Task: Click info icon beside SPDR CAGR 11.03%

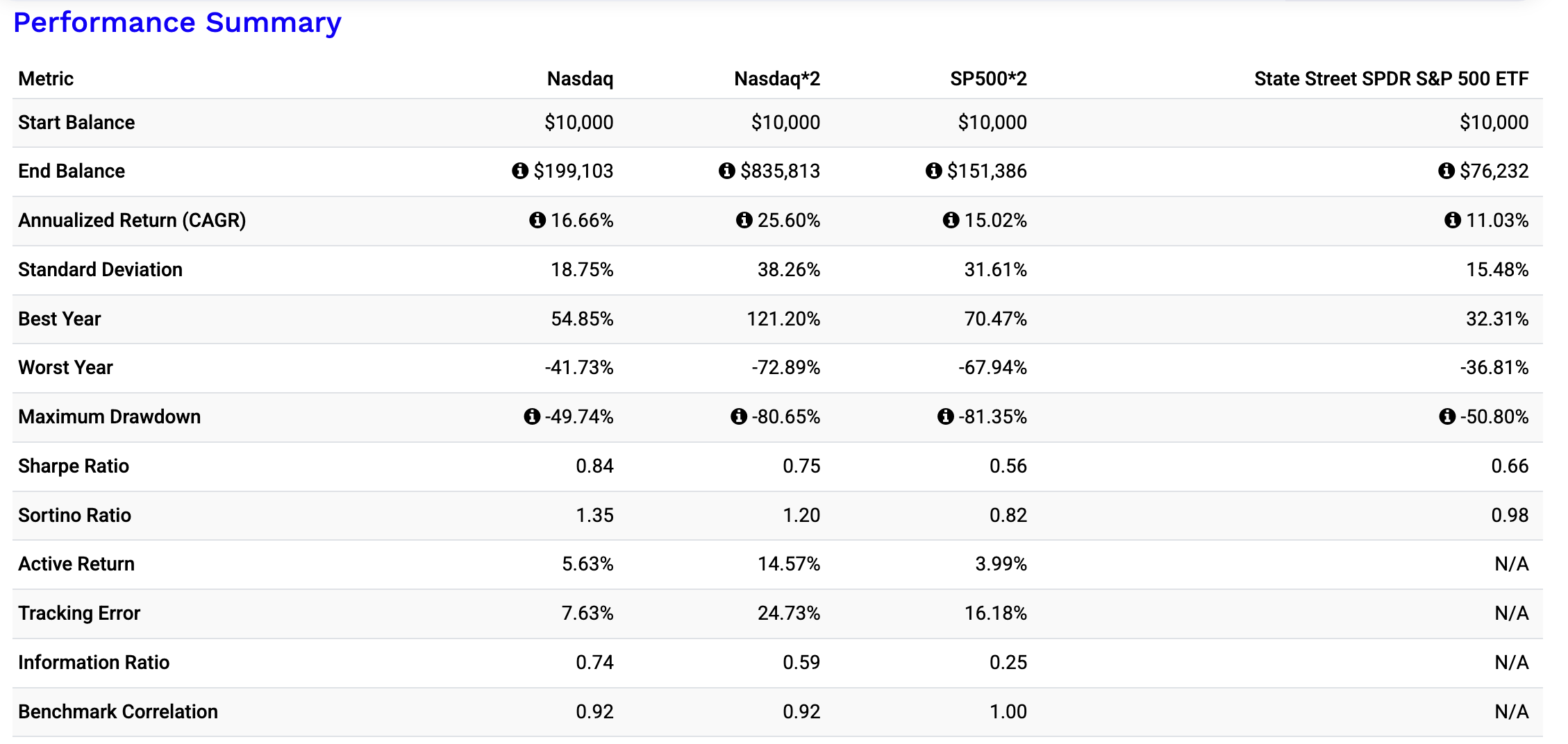Action: [x=1453, y=220]
